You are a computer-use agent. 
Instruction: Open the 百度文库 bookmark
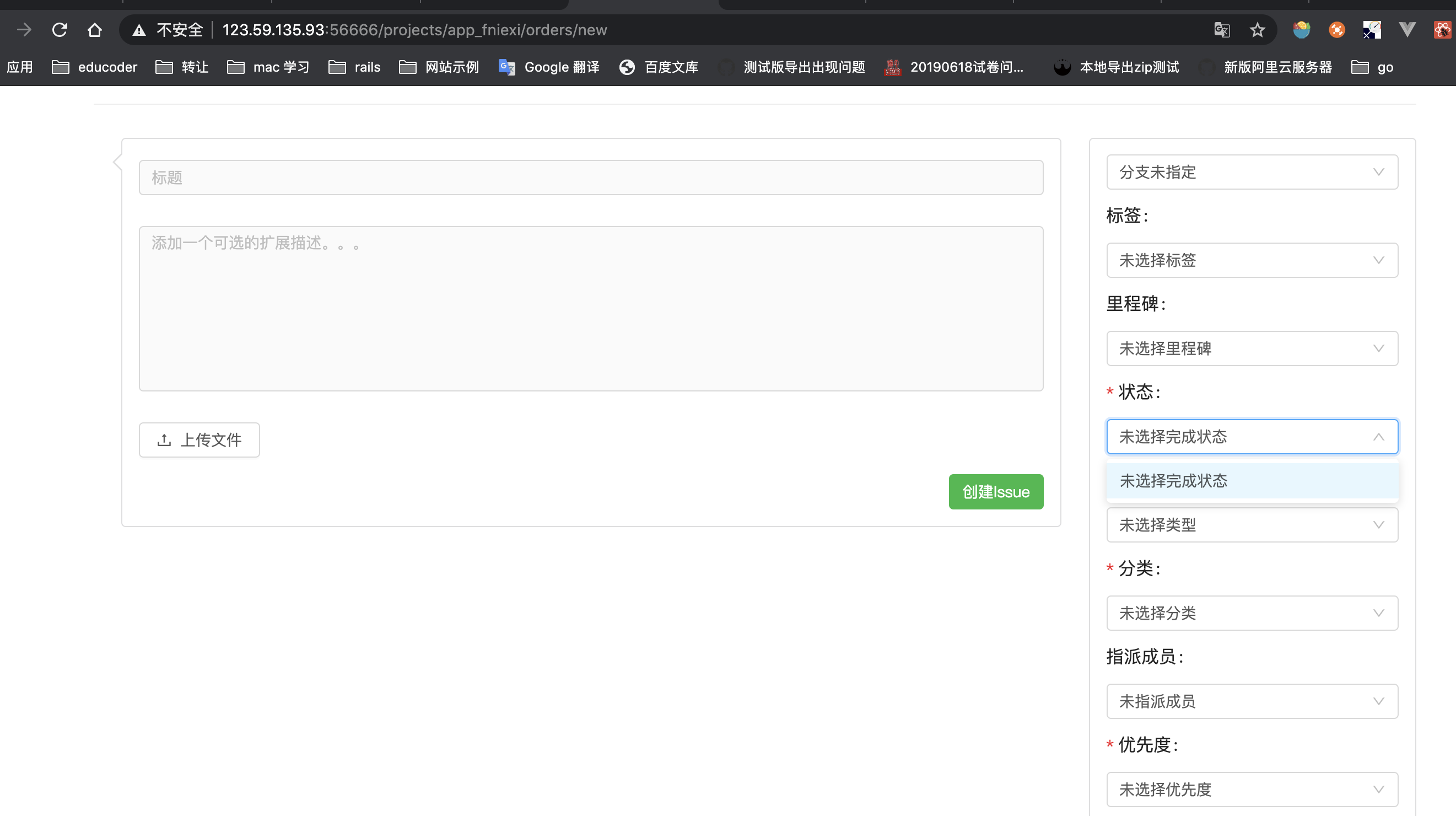[x=659, y=67]
